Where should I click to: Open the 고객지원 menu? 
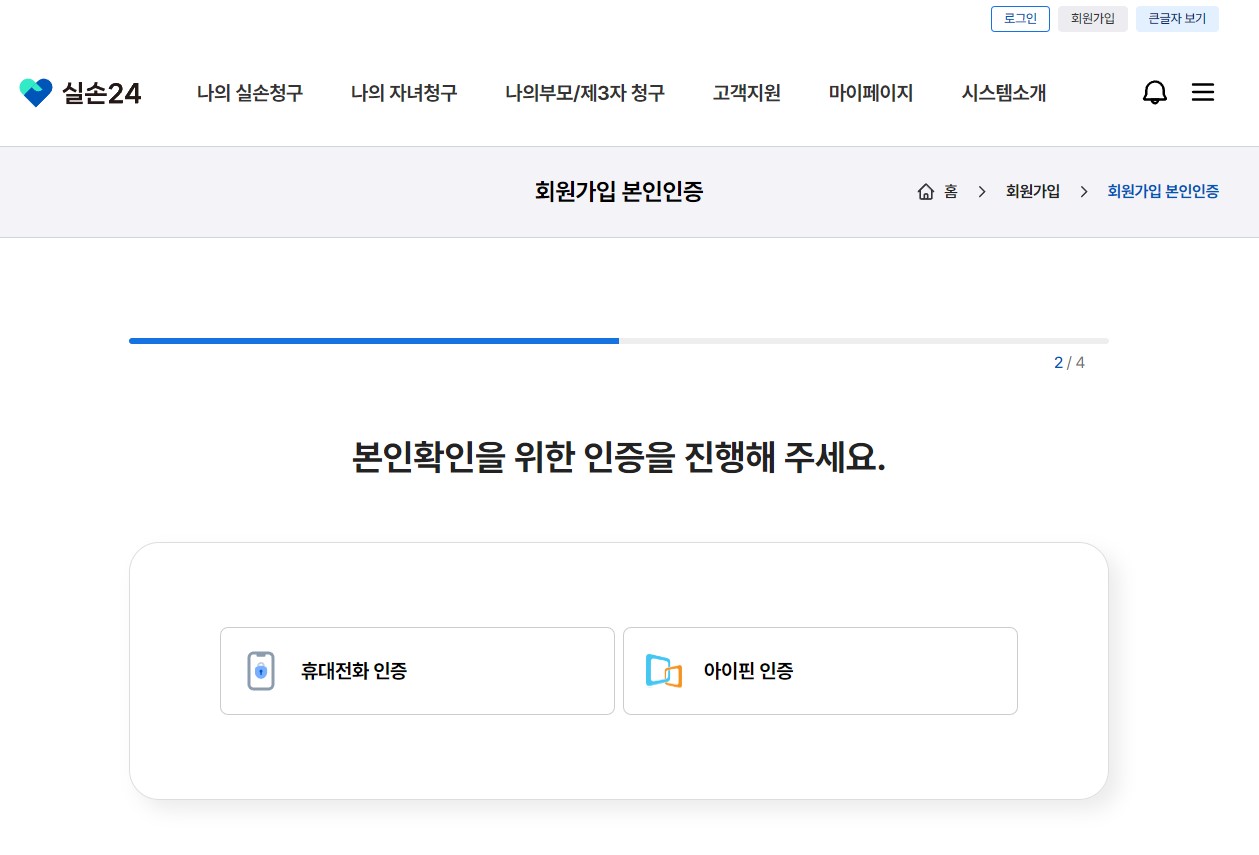(746, 93)
